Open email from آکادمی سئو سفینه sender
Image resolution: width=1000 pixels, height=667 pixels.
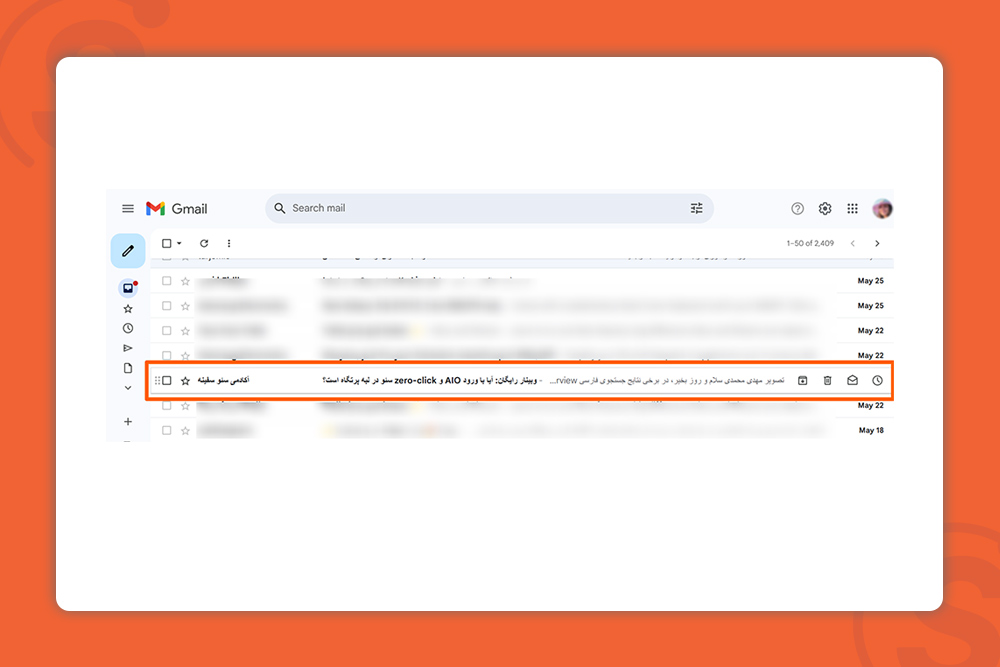223,380
